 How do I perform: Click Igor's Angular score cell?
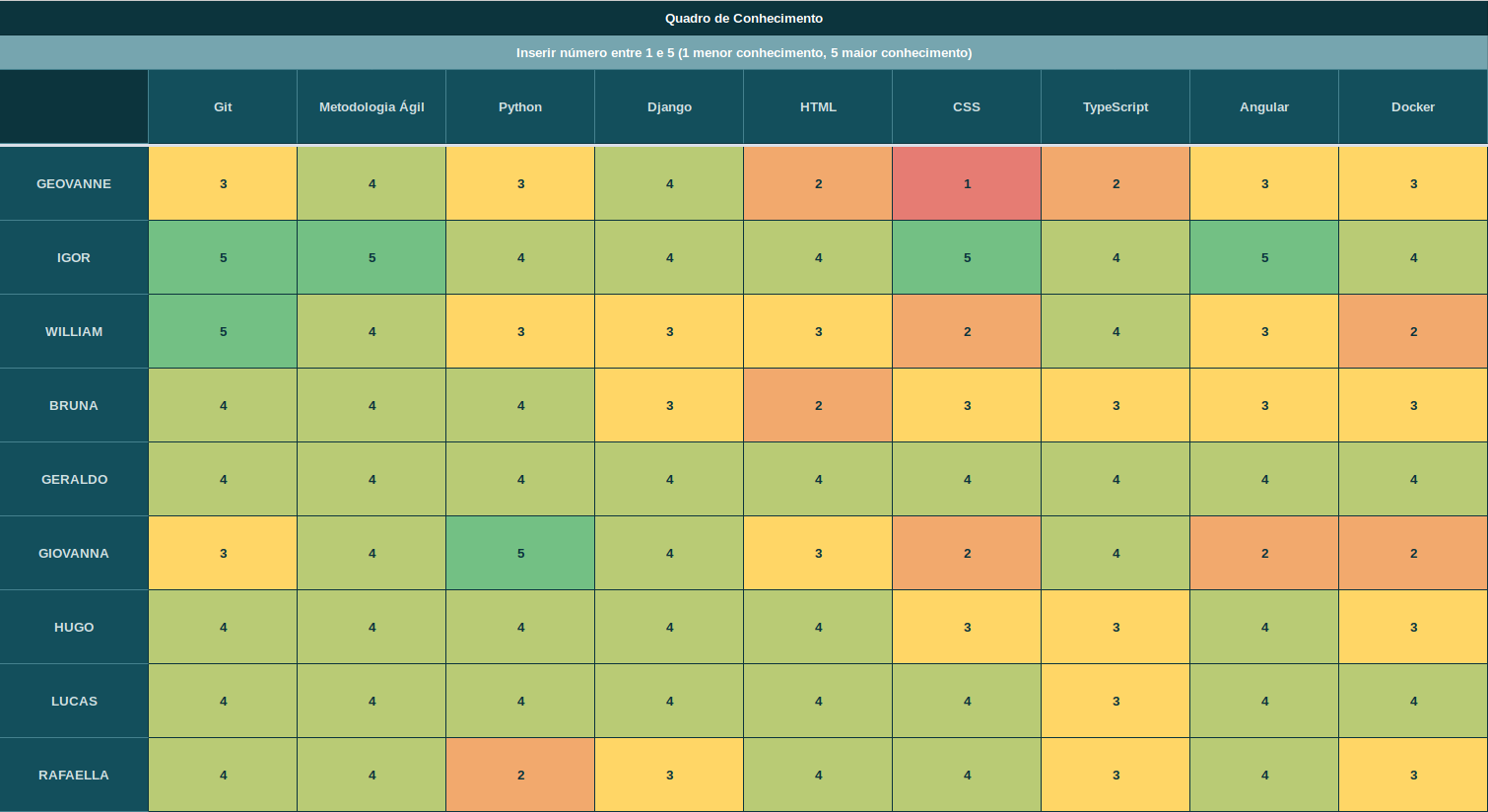(x=1264, y=257)
